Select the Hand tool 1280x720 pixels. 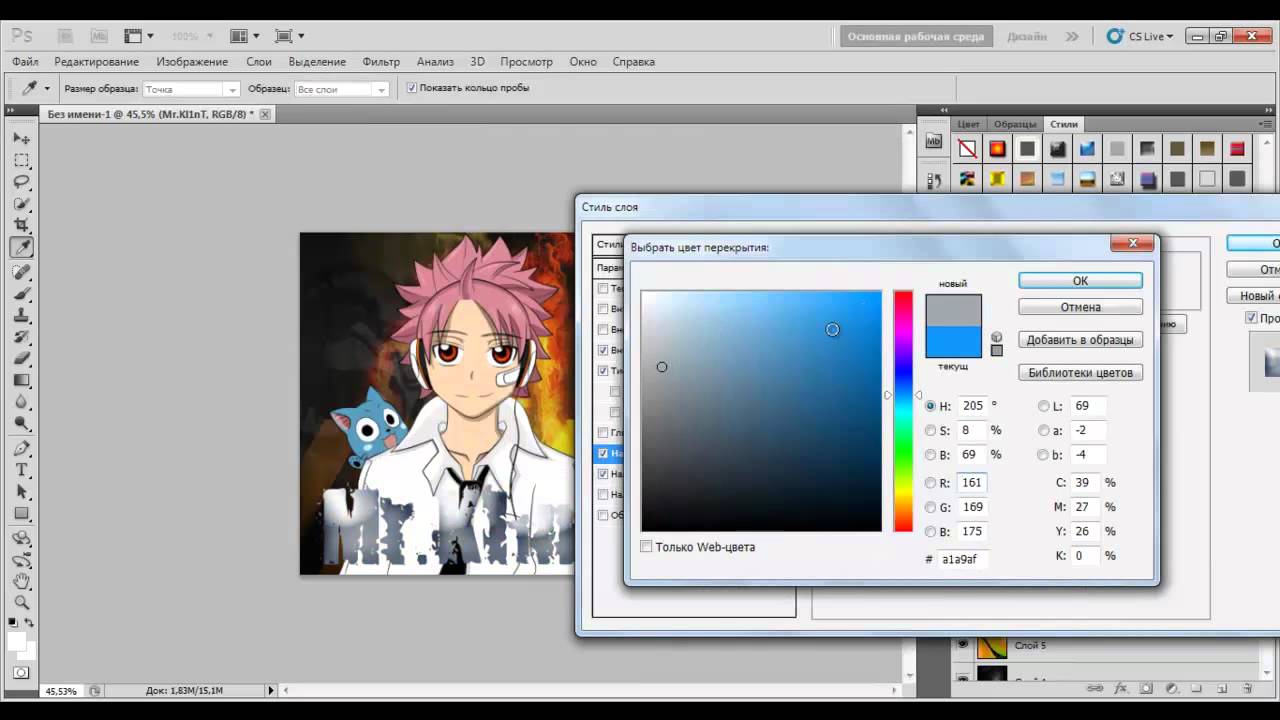click(x=21, y=581)
